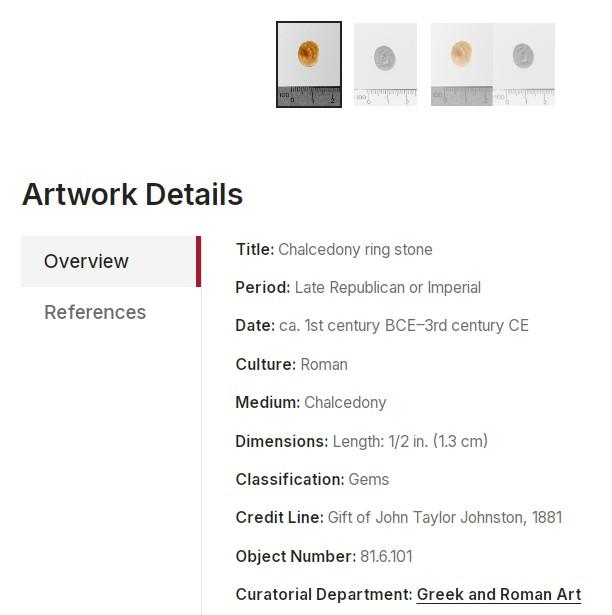Click the classification value Gems
This screenshot has width=612, height=615.
[368, 479]
